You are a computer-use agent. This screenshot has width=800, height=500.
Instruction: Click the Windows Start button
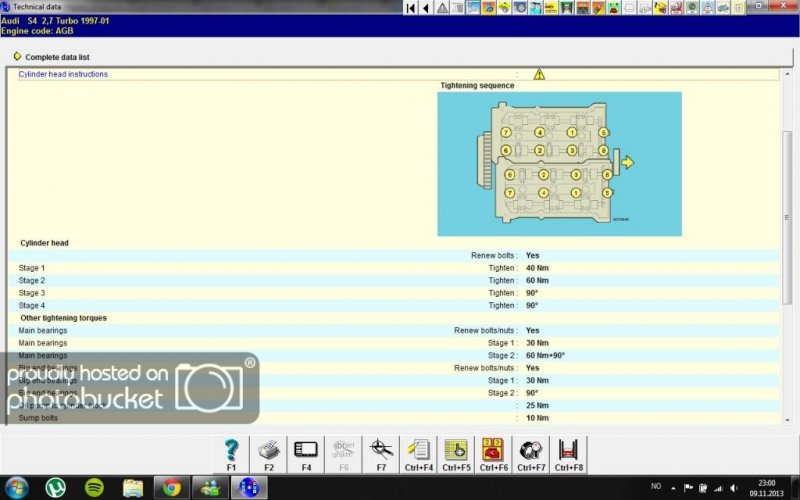17,487
